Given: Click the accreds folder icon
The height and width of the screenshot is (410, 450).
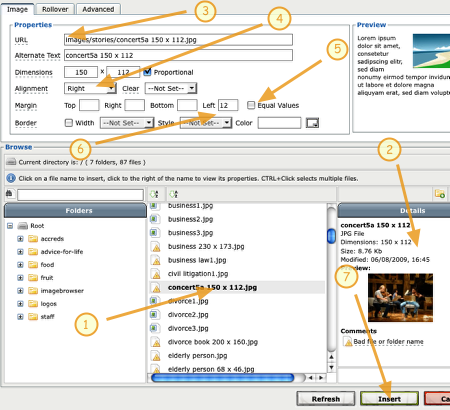Looking at the screenshot, I should 33,239.
